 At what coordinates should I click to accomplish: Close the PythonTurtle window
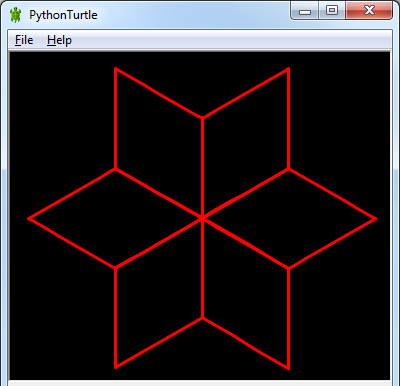tap(369, 10)
